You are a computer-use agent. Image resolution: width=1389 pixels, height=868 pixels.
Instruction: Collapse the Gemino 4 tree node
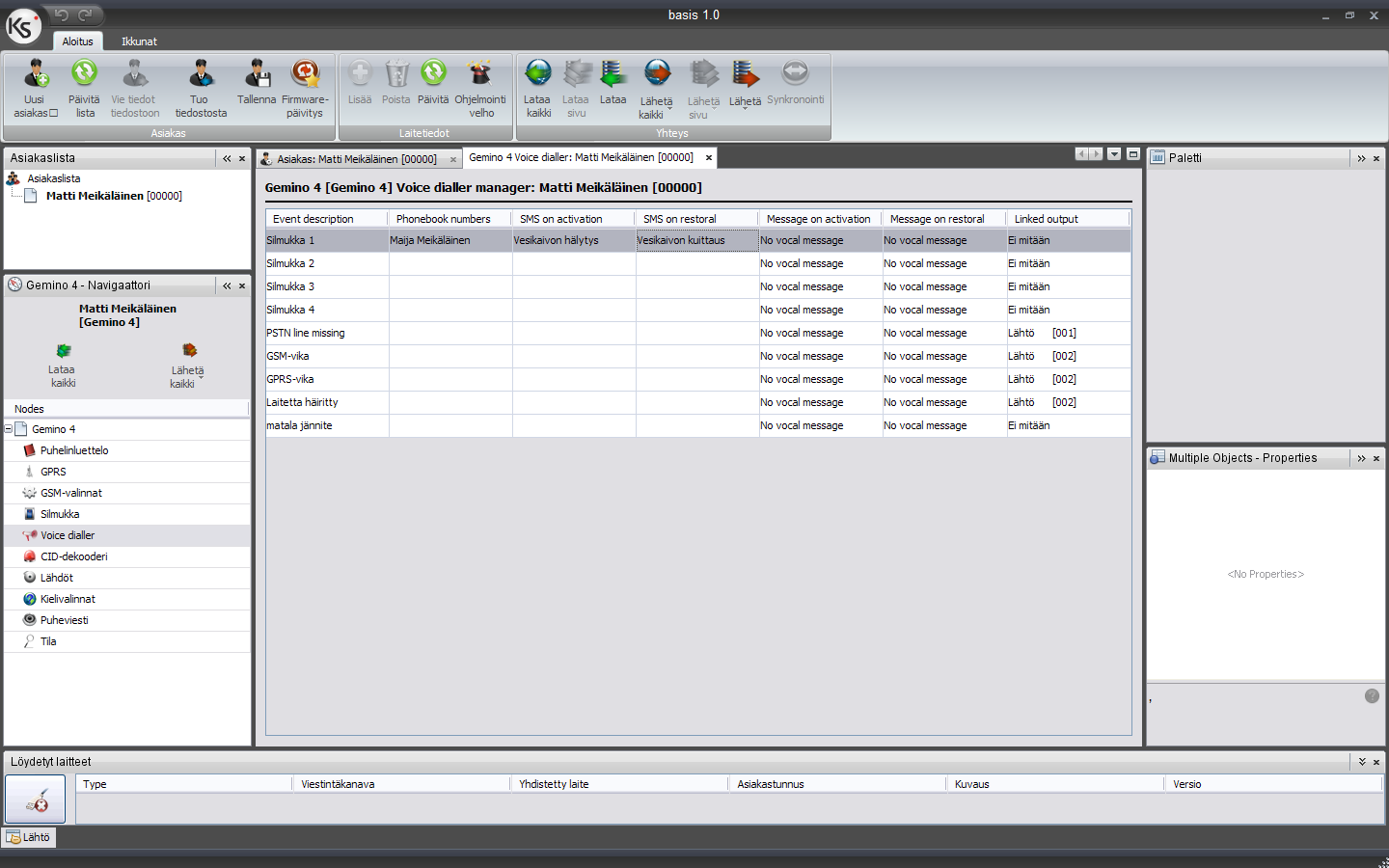coord(9,429)
